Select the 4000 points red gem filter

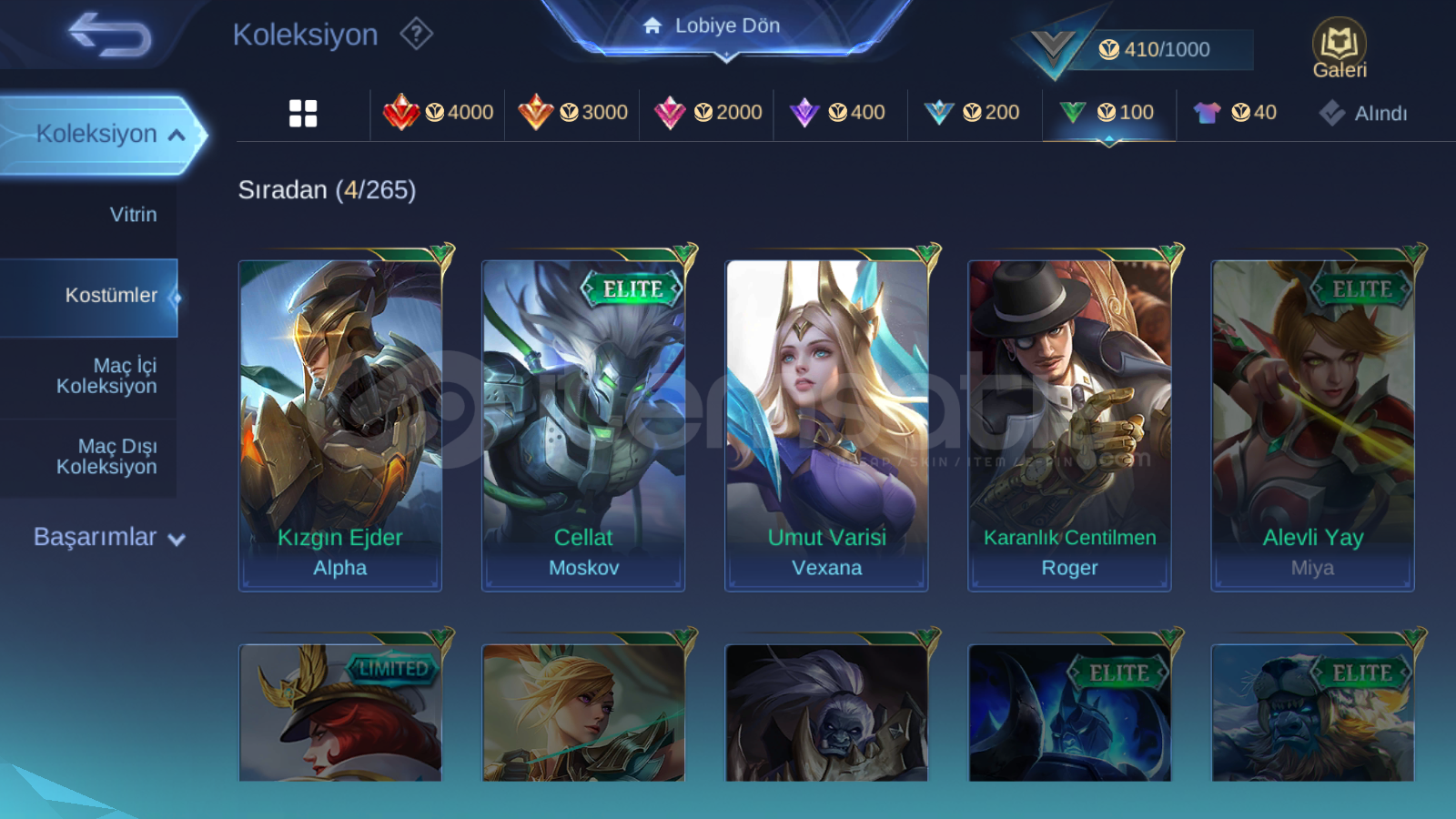pyautogui.click(x=439, y=113)
